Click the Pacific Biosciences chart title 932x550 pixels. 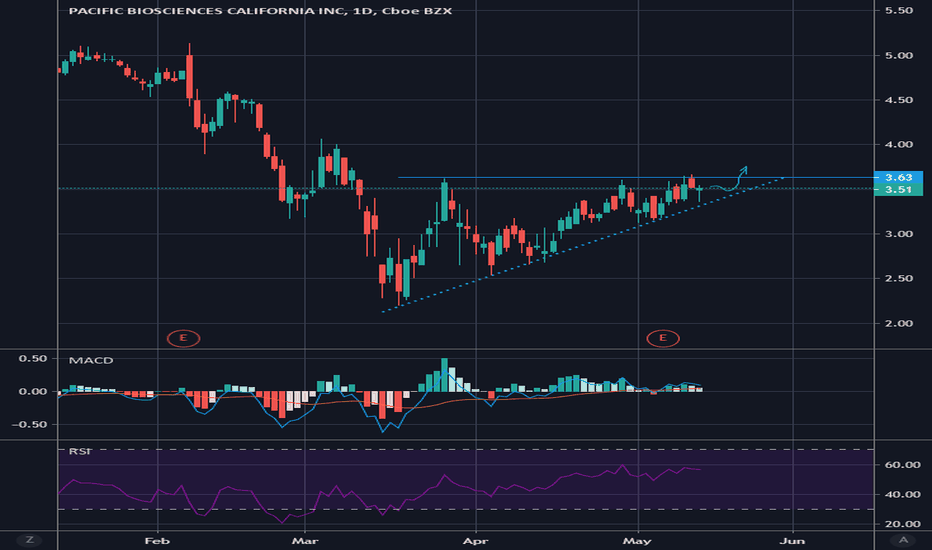coord(260,11)
